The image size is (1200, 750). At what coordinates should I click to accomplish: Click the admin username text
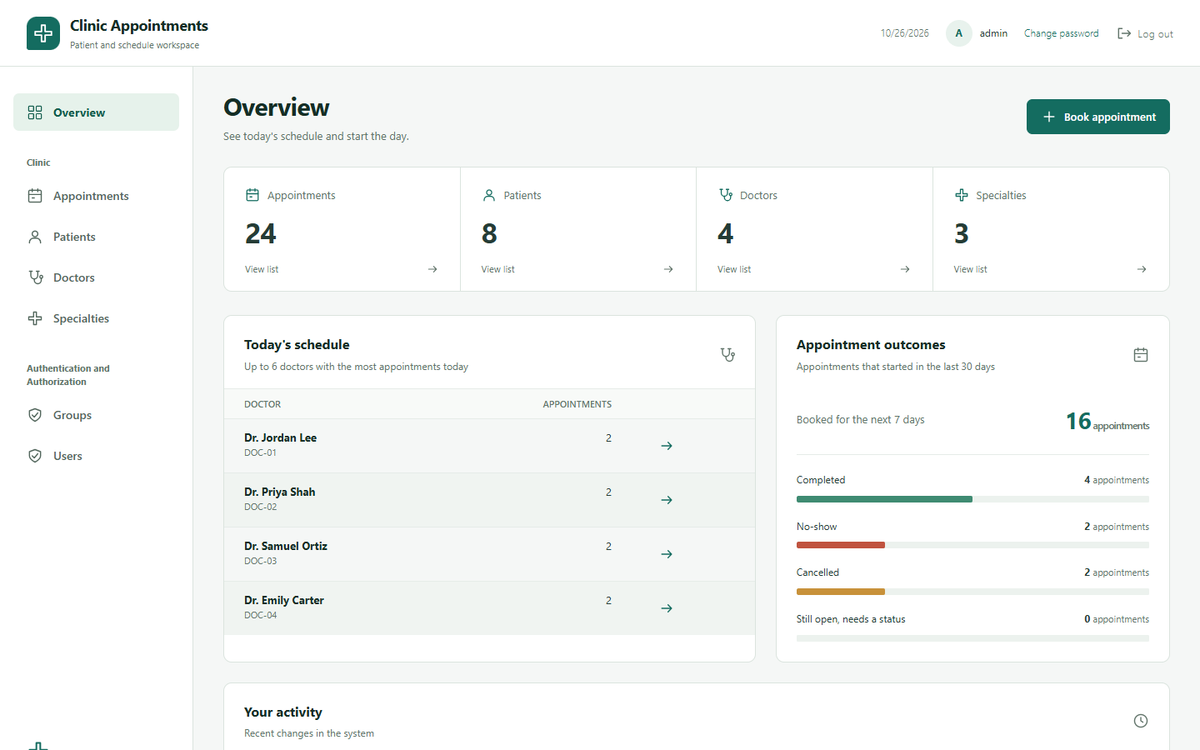tap(993, 34)
